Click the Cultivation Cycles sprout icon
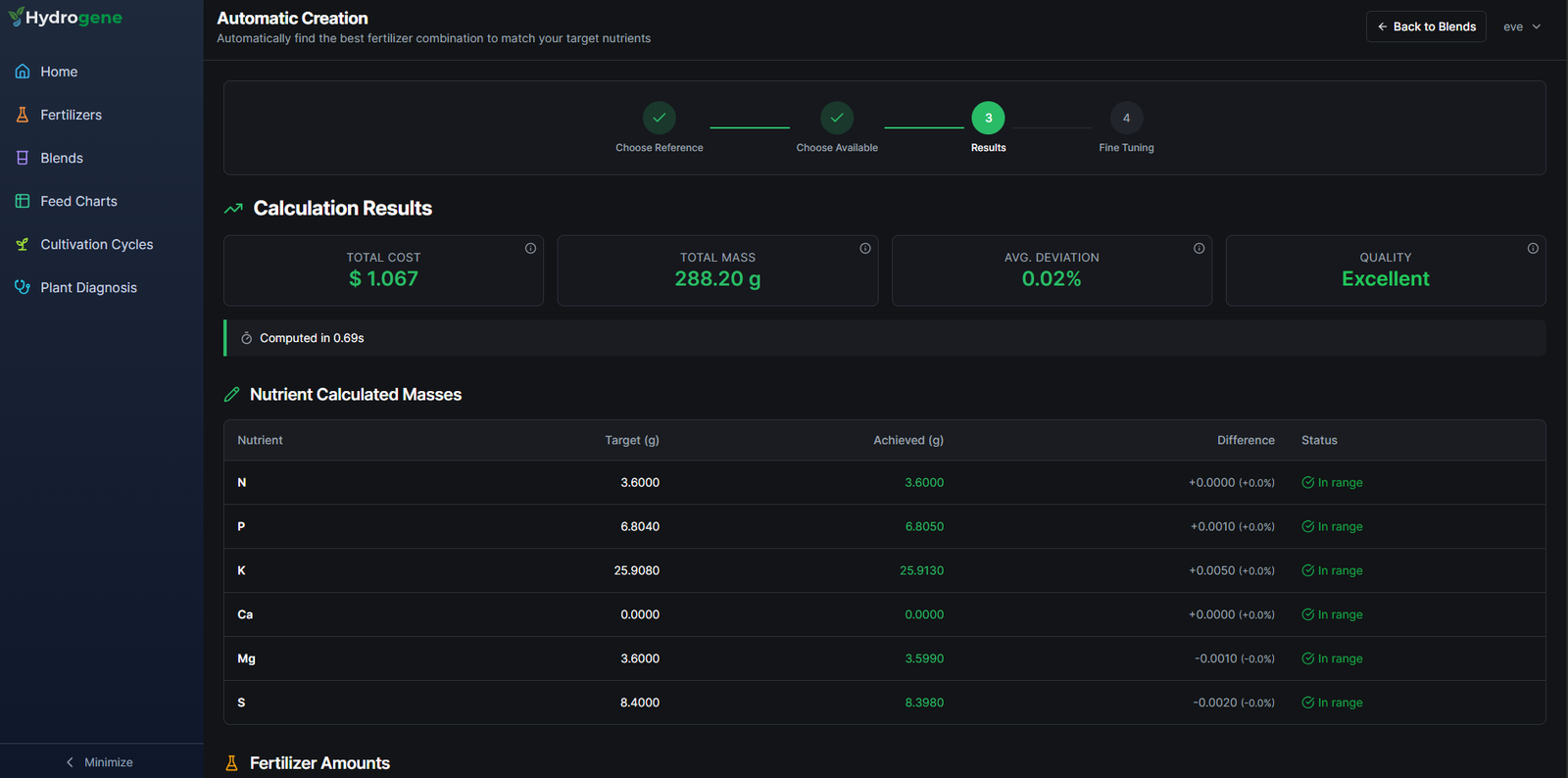The width and height of the screenshot is (1568, 778). coord(23,244)
